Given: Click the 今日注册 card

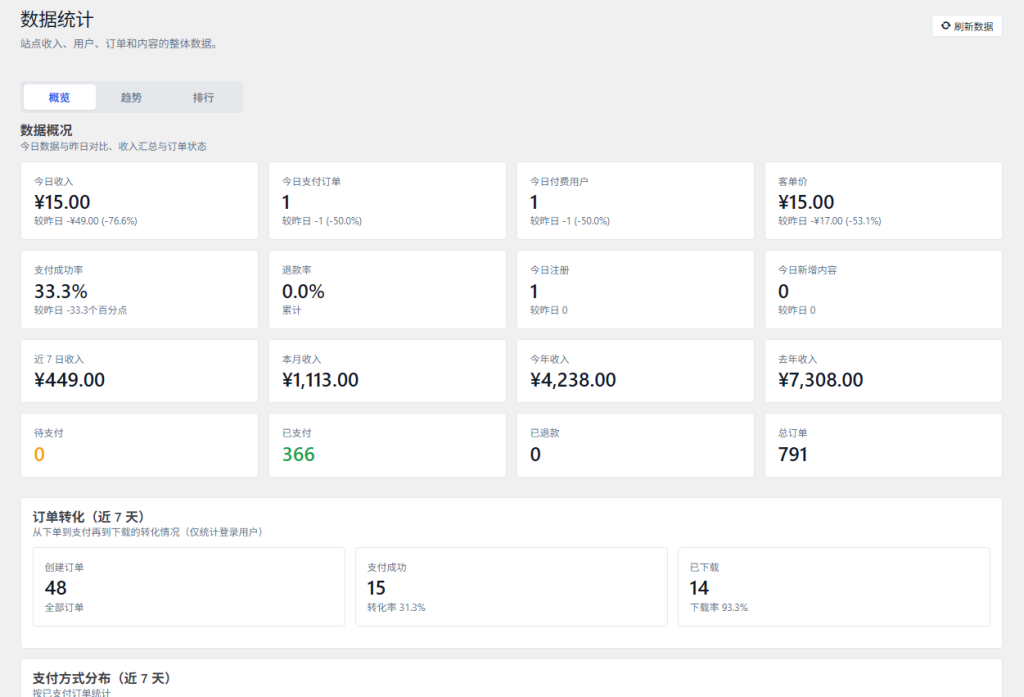Looking at the screenshot, I should 635,290.
